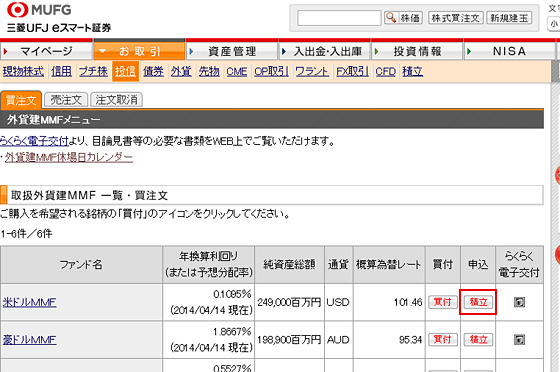Go to the プチ株 sub-menu

pyautogui.click(x=93, y=71)
